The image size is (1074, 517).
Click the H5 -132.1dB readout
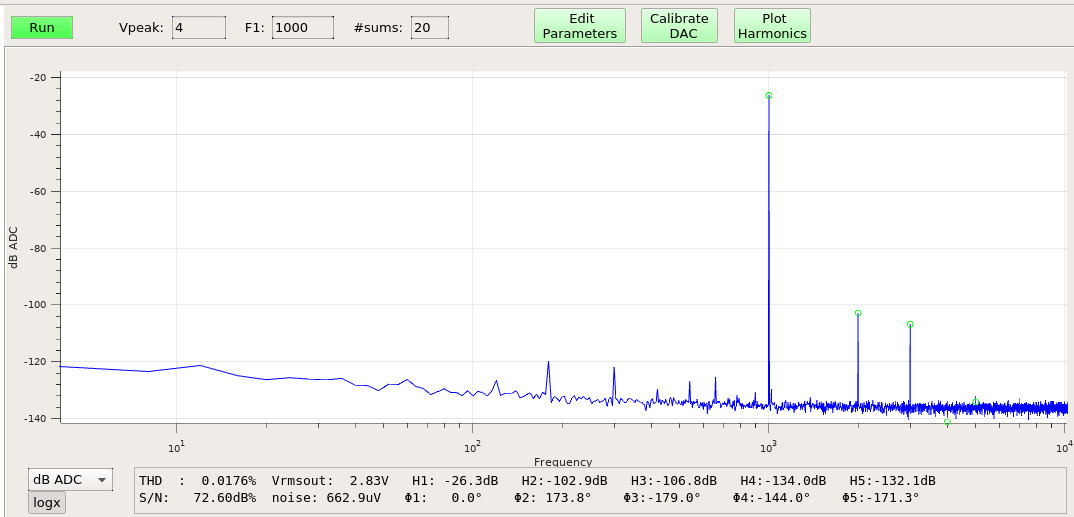pyautogui.click(x=892, y=481)
